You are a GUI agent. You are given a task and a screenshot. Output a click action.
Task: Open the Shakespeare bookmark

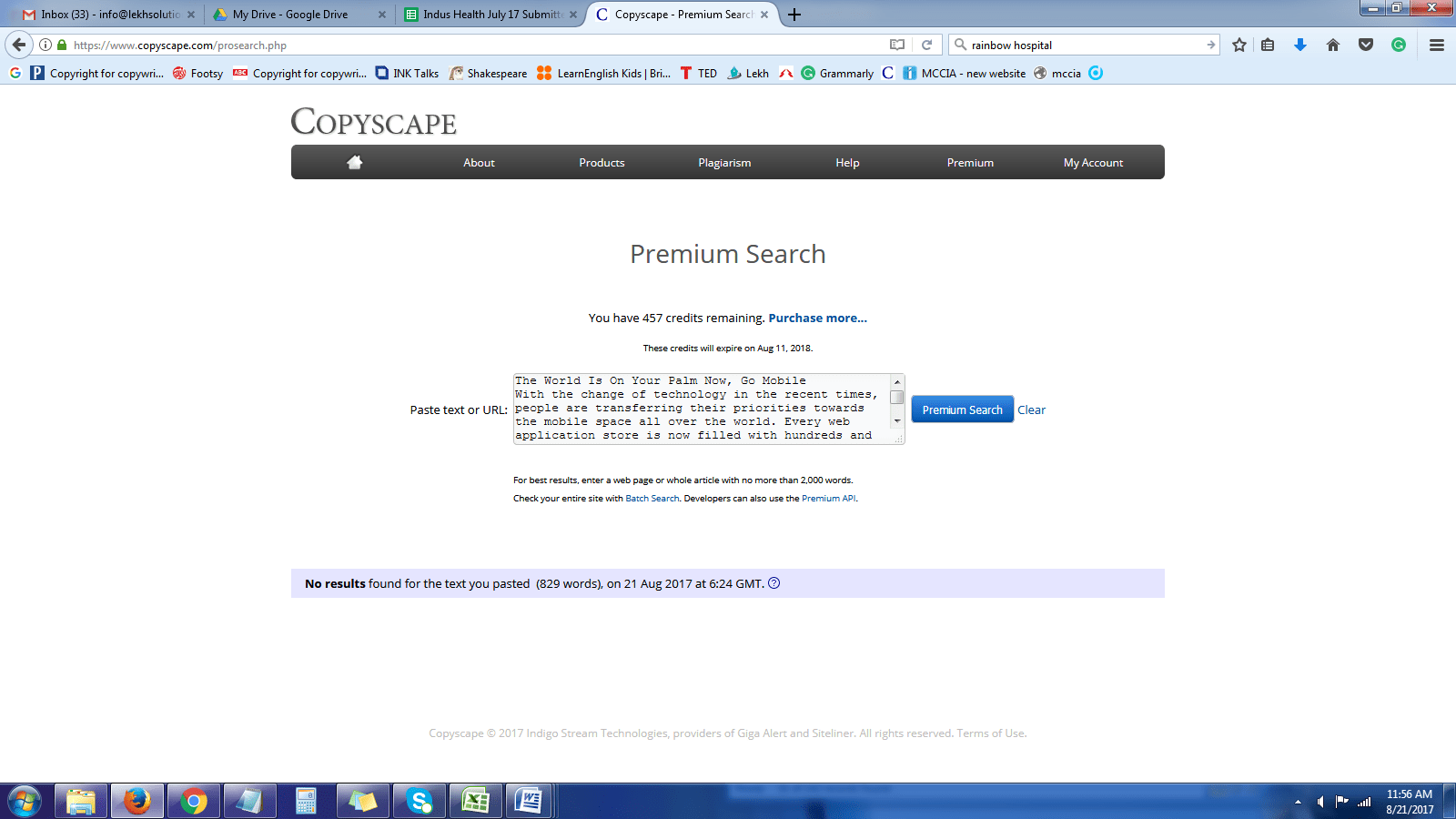click(488, 73)
